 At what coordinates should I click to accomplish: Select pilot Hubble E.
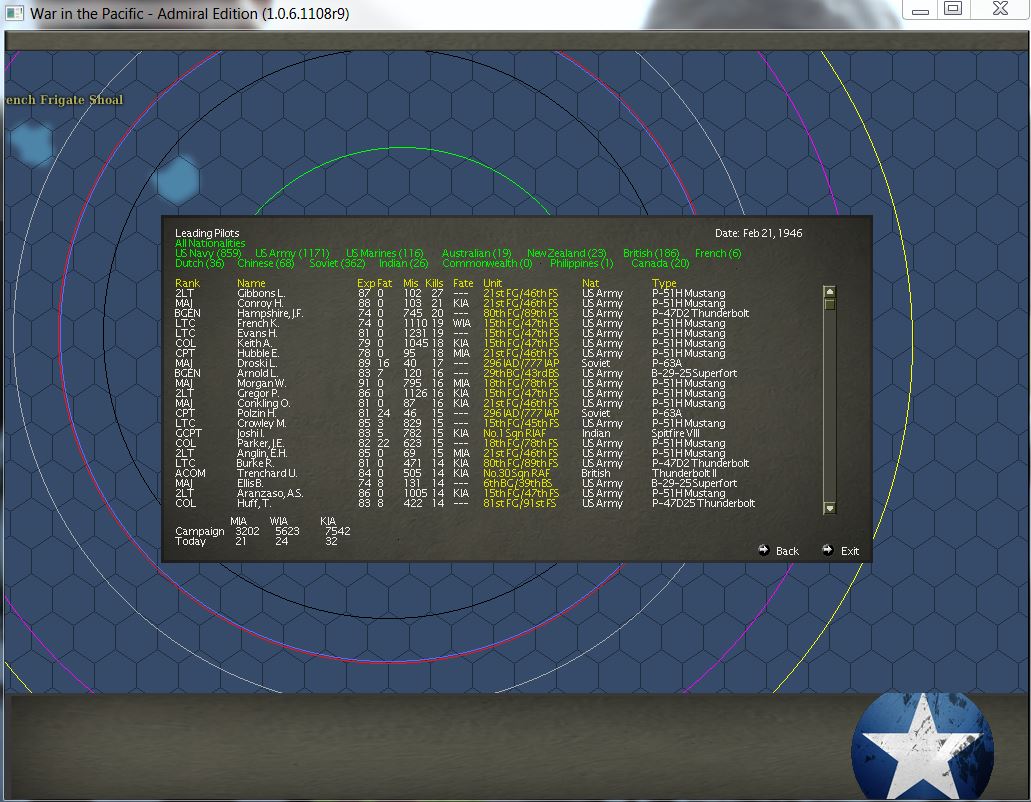[258, 353]
